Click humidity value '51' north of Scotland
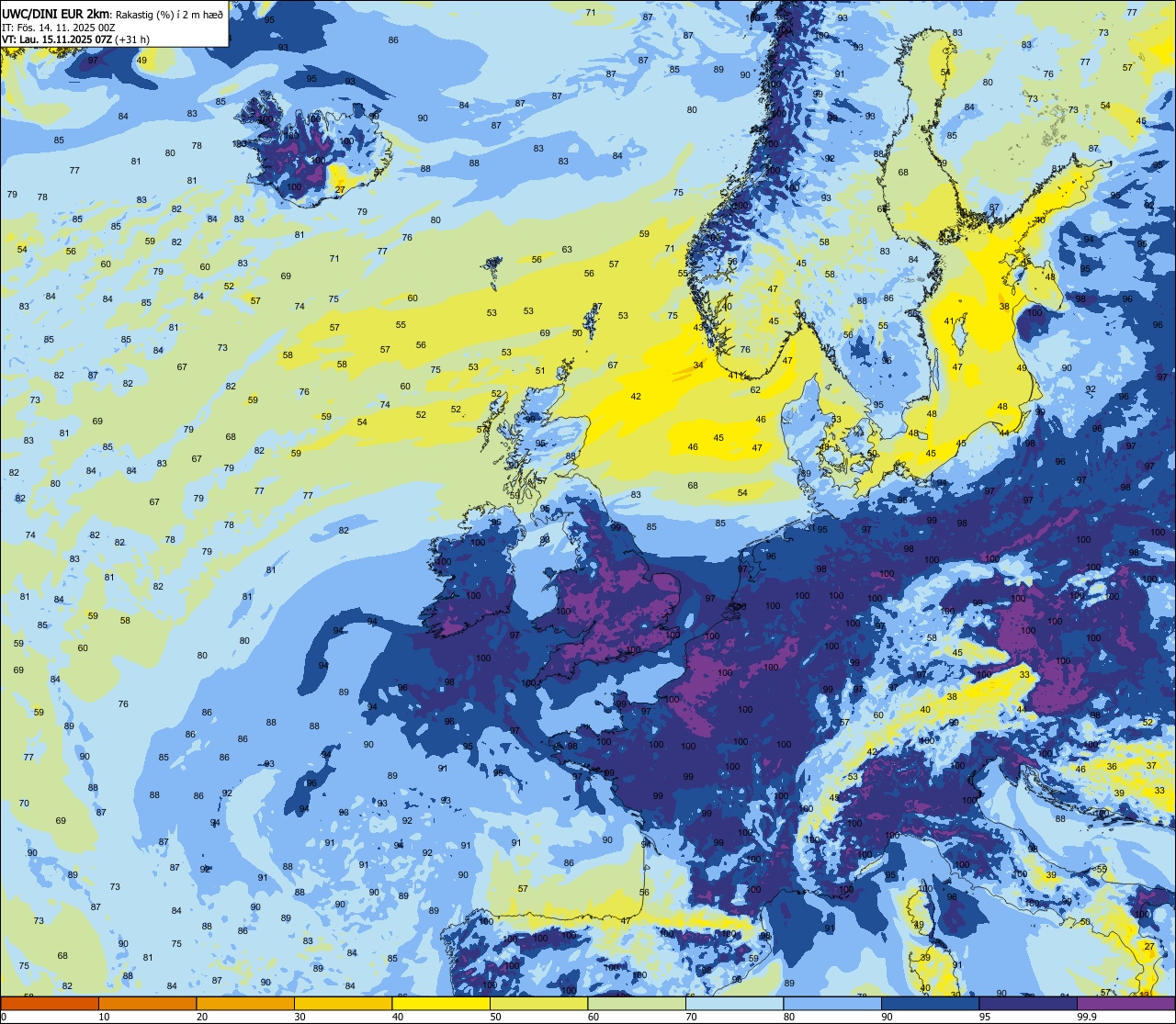Image resolution: width=1176 pixels, height=1024 pixels. pos(540,372)
